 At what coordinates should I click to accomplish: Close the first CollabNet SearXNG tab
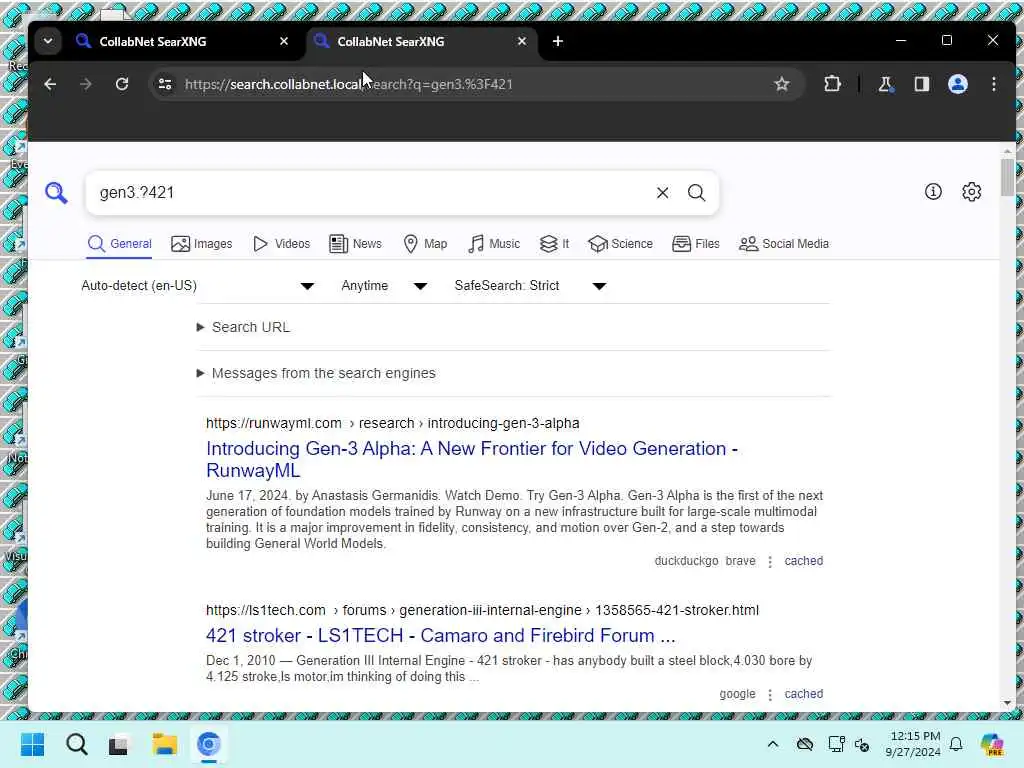284,41
